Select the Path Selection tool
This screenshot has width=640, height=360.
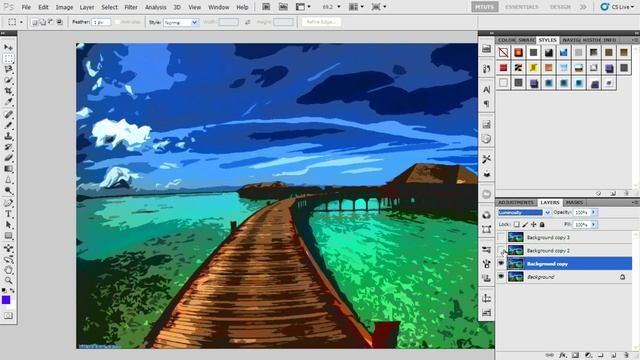8,225
